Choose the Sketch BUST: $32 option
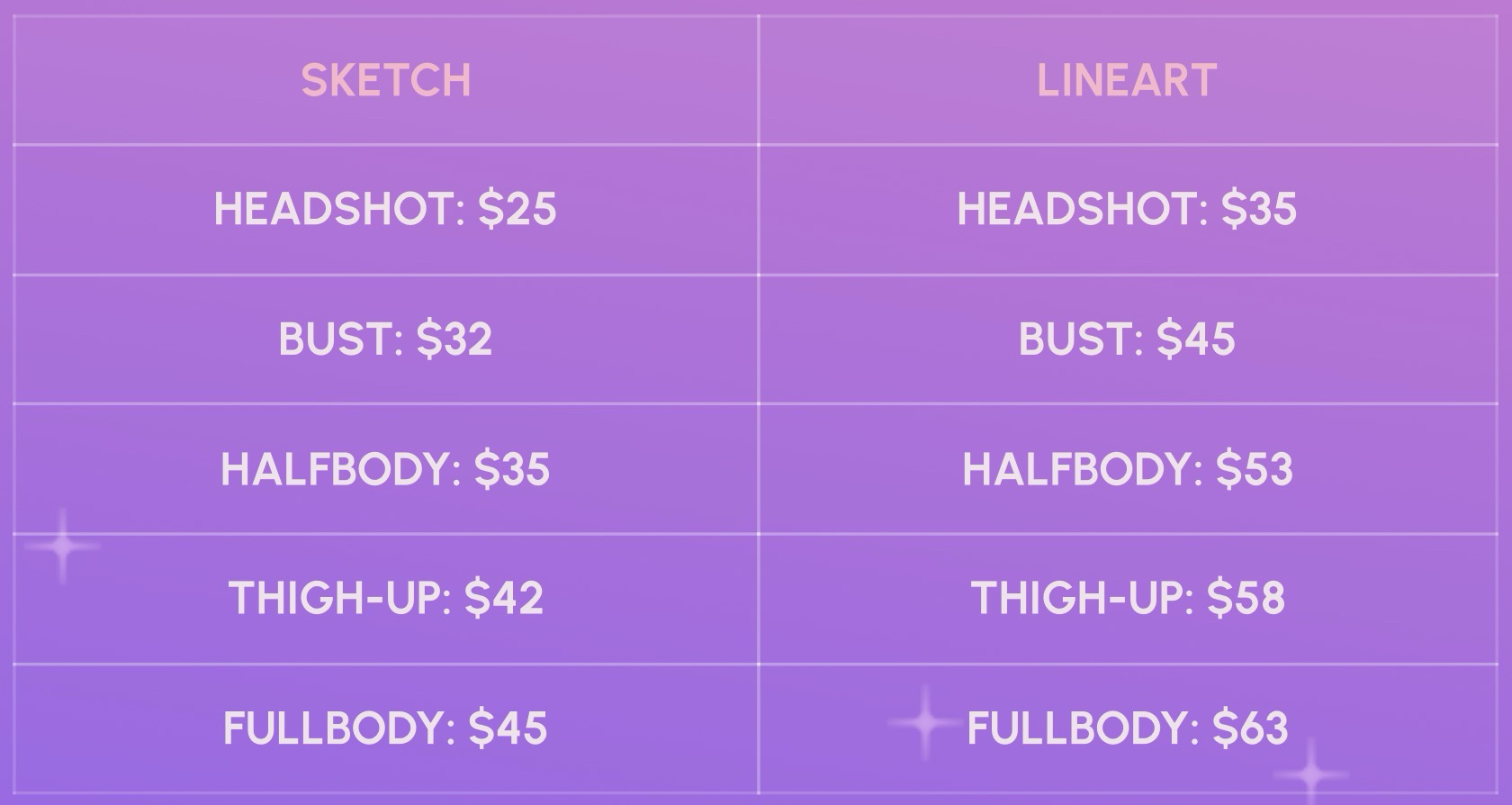The width and height of the screenshot is (1512, 805). [385, 339]
